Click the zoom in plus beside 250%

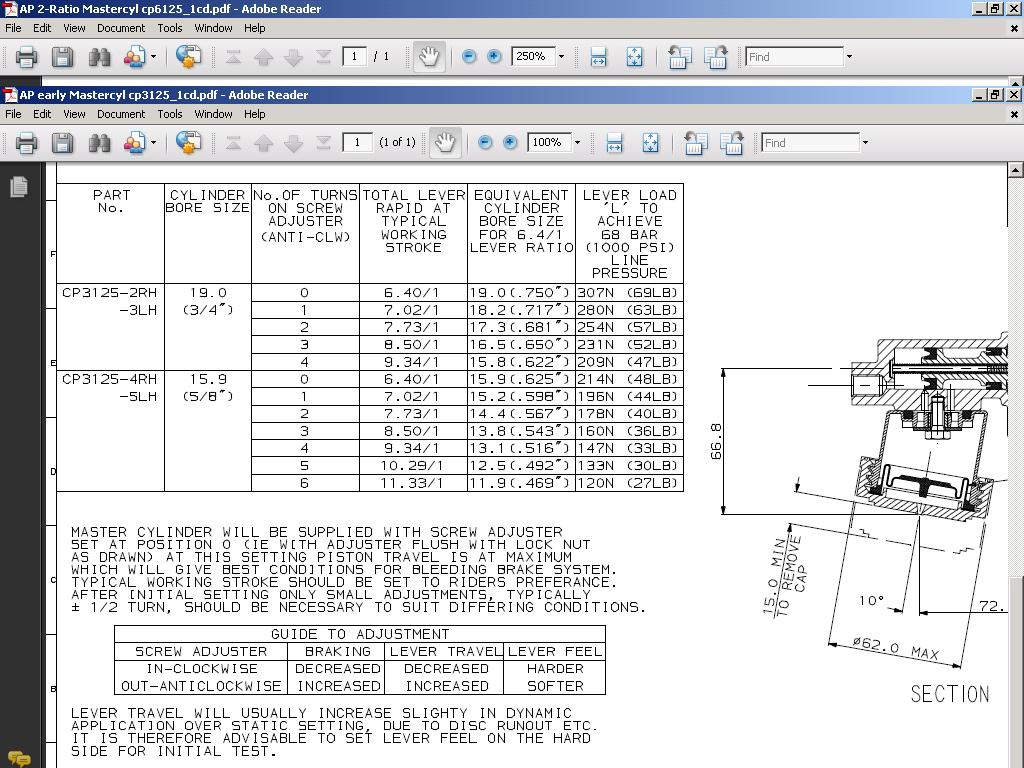(494, 57)
